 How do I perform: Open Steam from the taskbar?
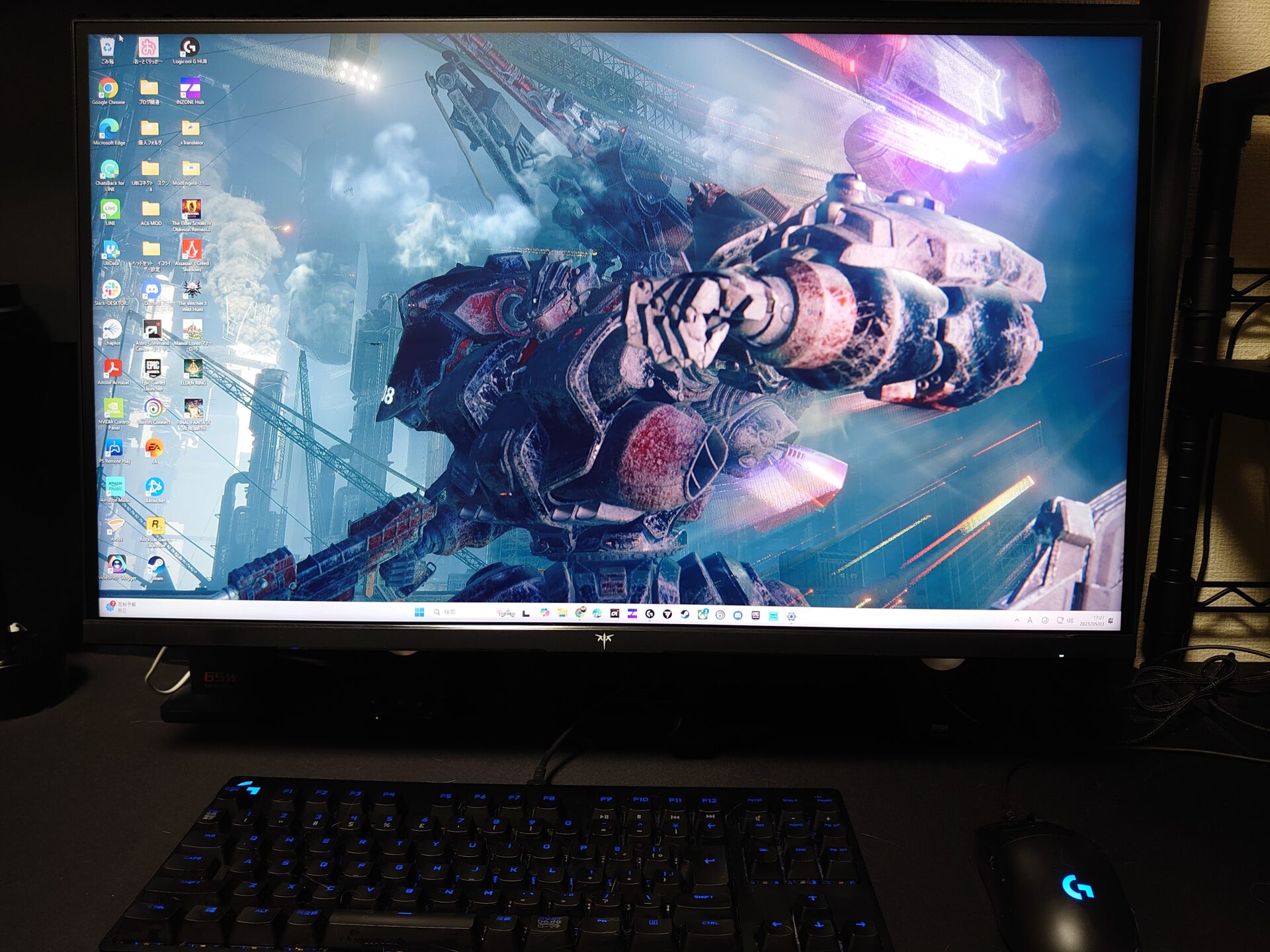[685, 614]
